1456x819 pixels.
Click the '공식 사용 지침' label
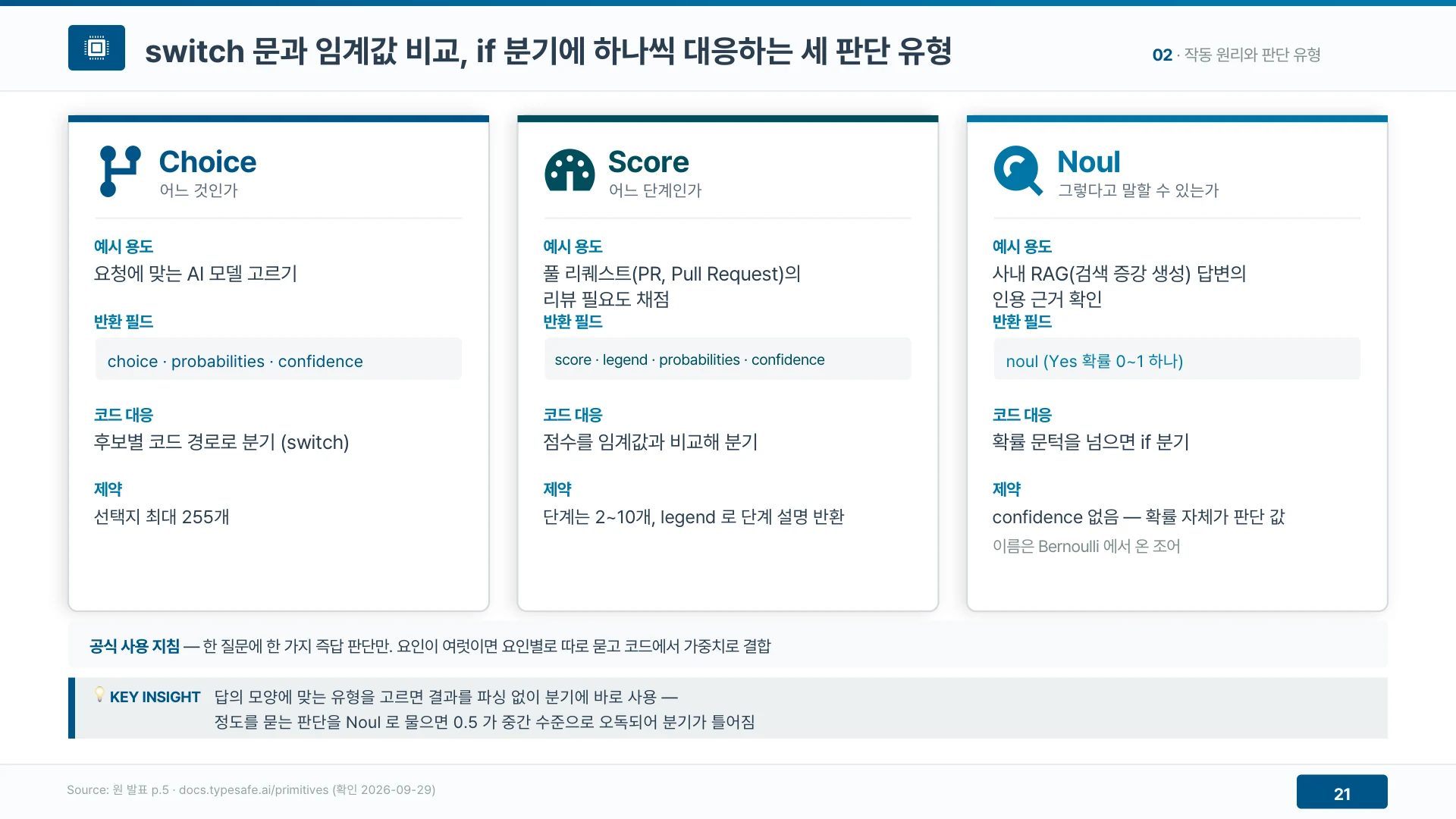click(135, 646)
